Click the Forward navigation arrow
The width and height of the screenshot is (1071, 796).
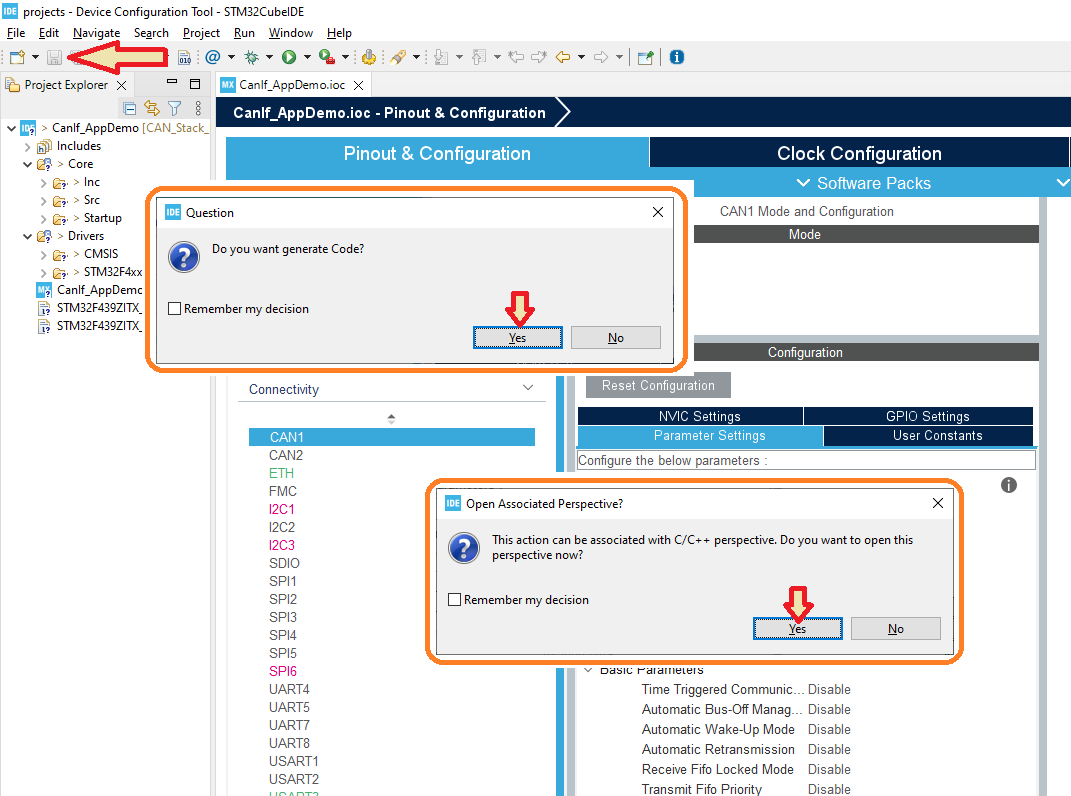[x=601, y=57]
